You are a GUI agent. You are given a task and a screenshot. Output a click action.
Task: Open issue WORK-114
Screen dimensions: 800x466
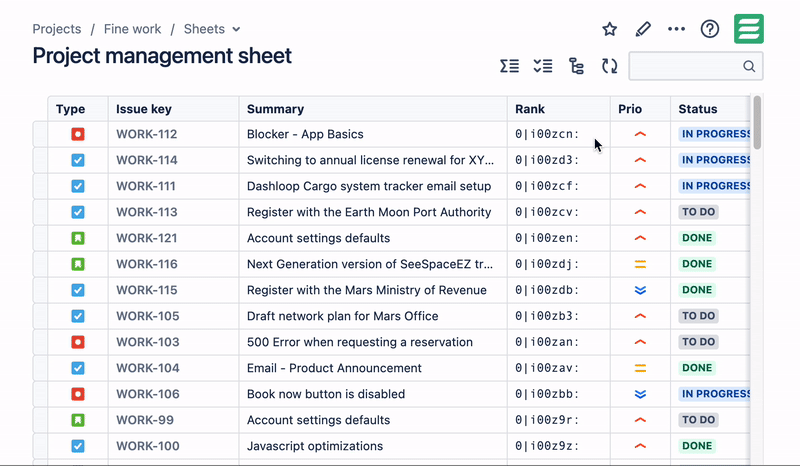click(x=146, y=160)
